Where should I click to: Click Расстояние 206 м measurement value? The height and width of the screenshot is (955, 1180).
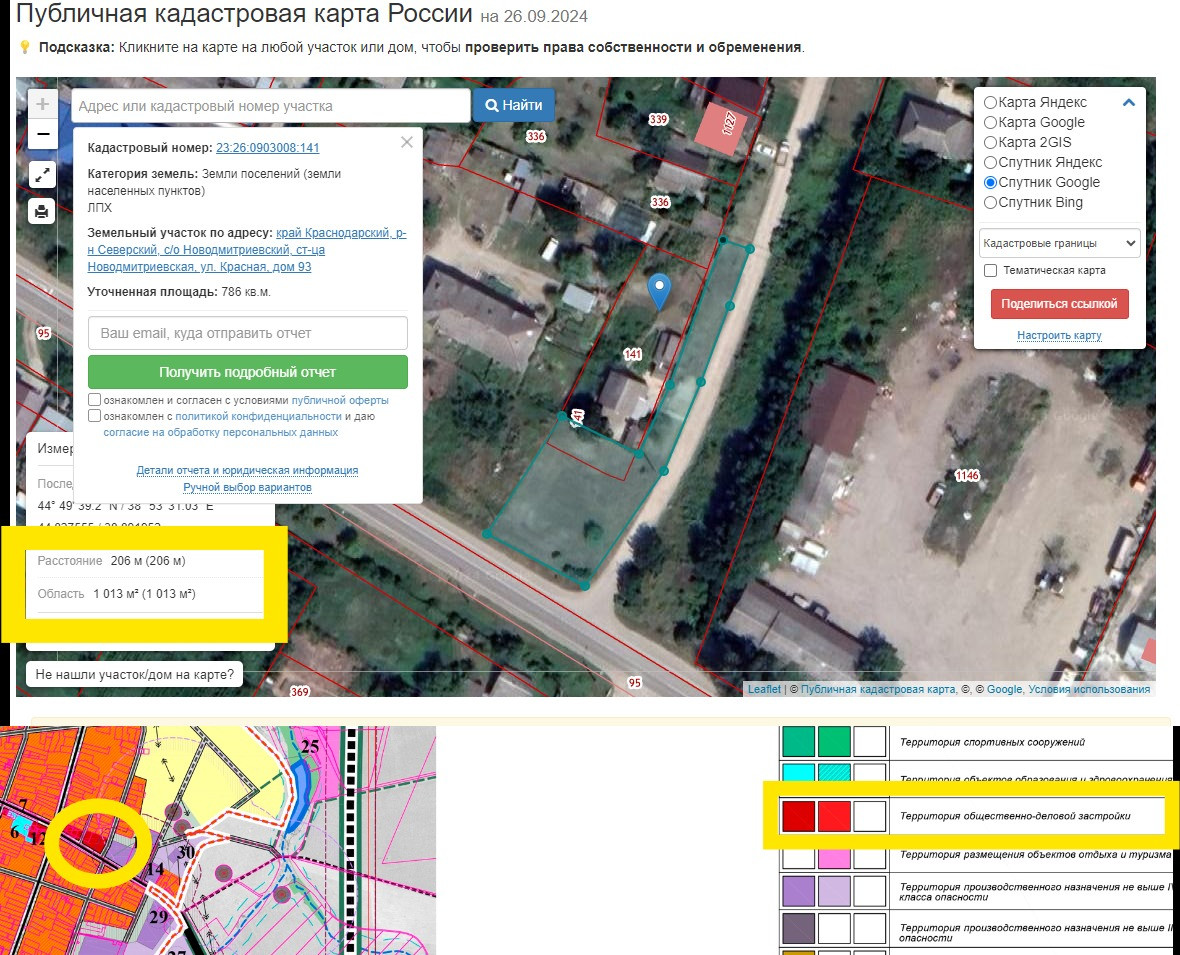(148, 561)
